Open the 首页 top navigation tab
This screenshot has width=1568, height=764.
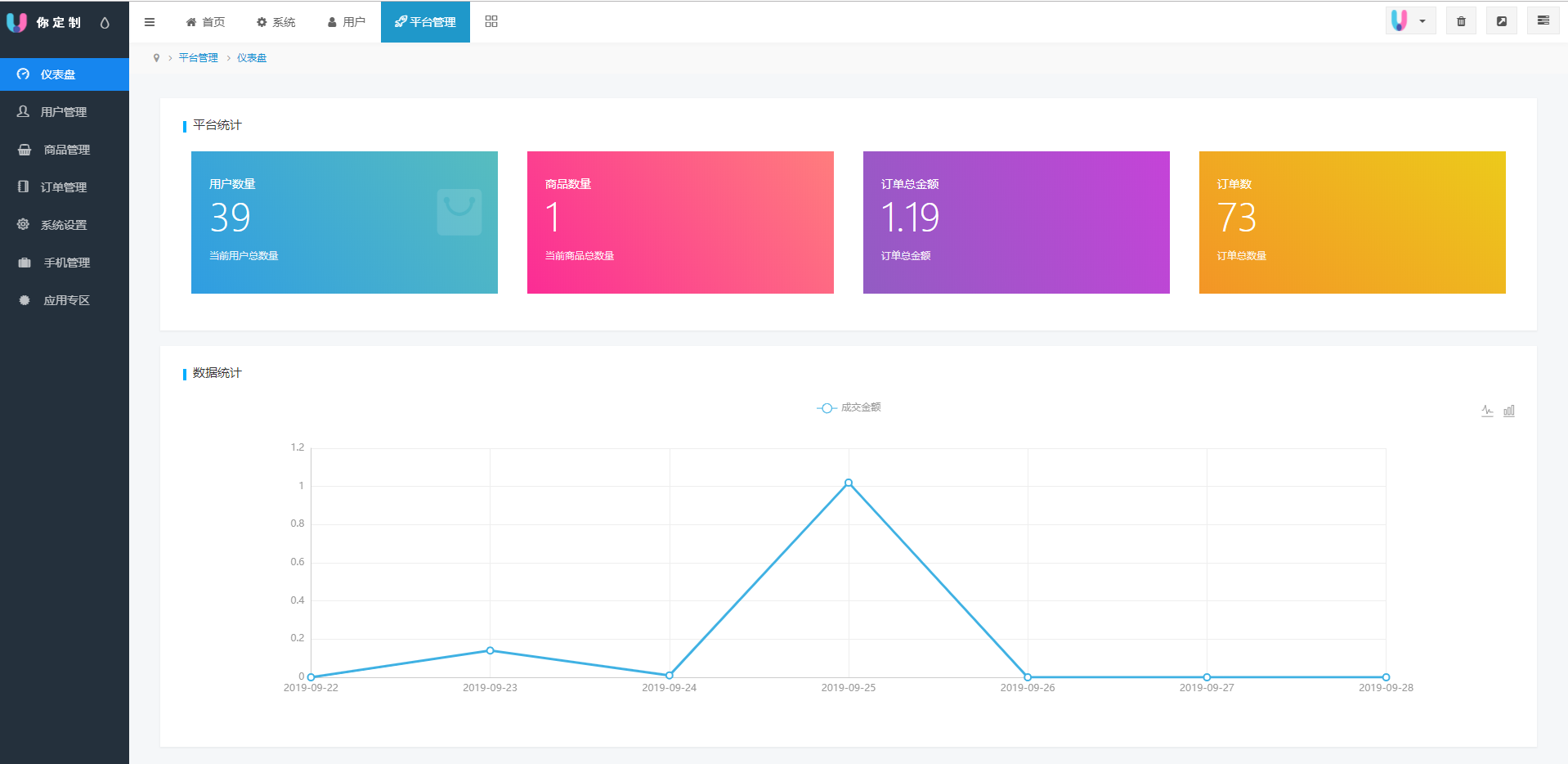(205, 22)
